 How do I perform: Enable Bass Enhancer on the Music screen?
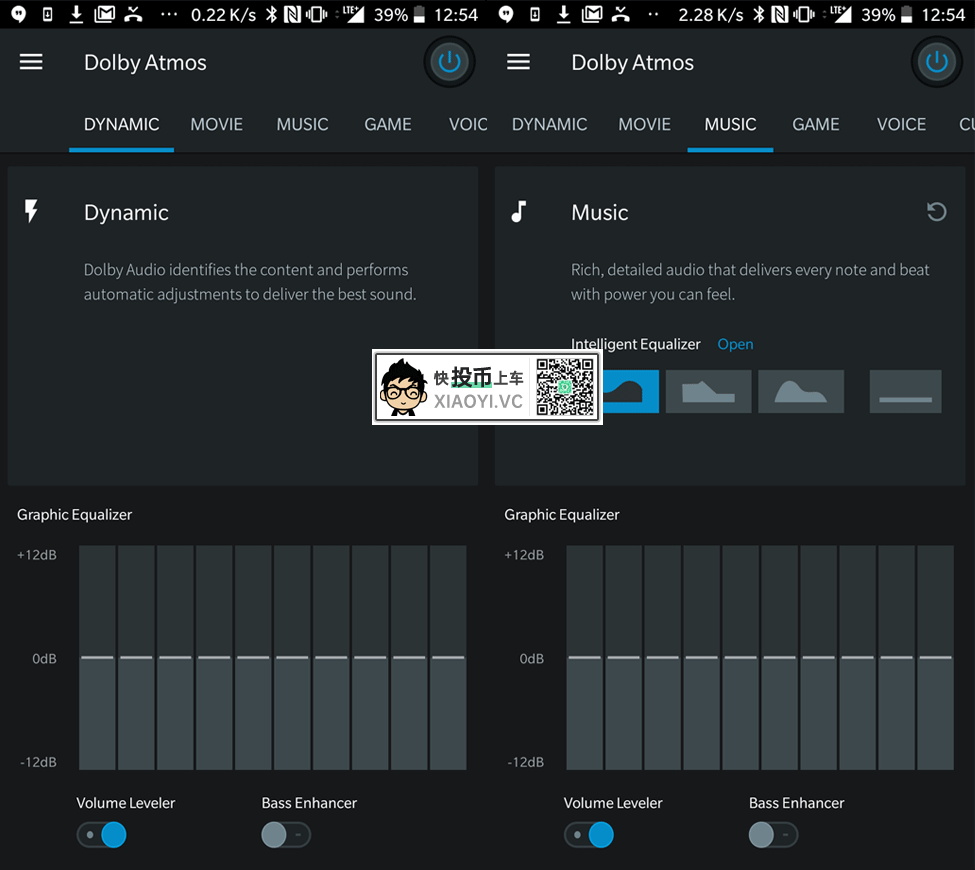[773, 834]
